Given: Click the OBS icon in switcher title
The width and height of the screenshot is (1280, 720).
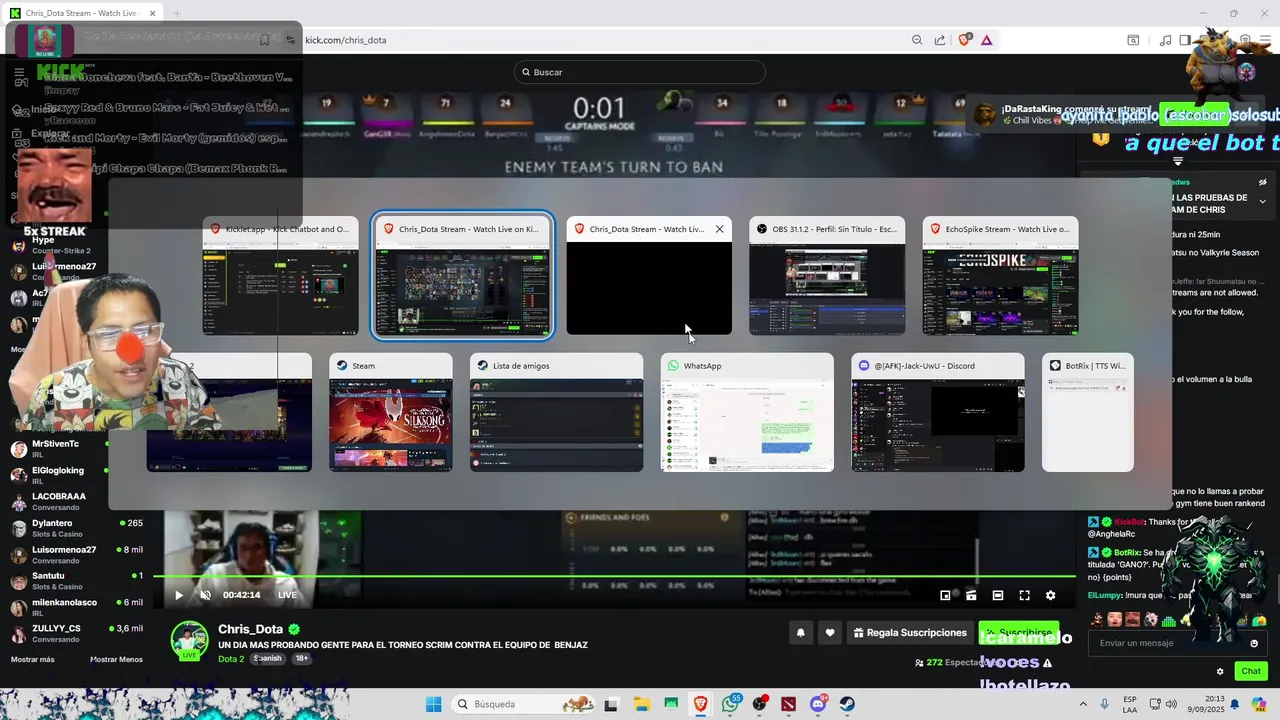Looking at the screenshot, I should (x=762, y=229).
